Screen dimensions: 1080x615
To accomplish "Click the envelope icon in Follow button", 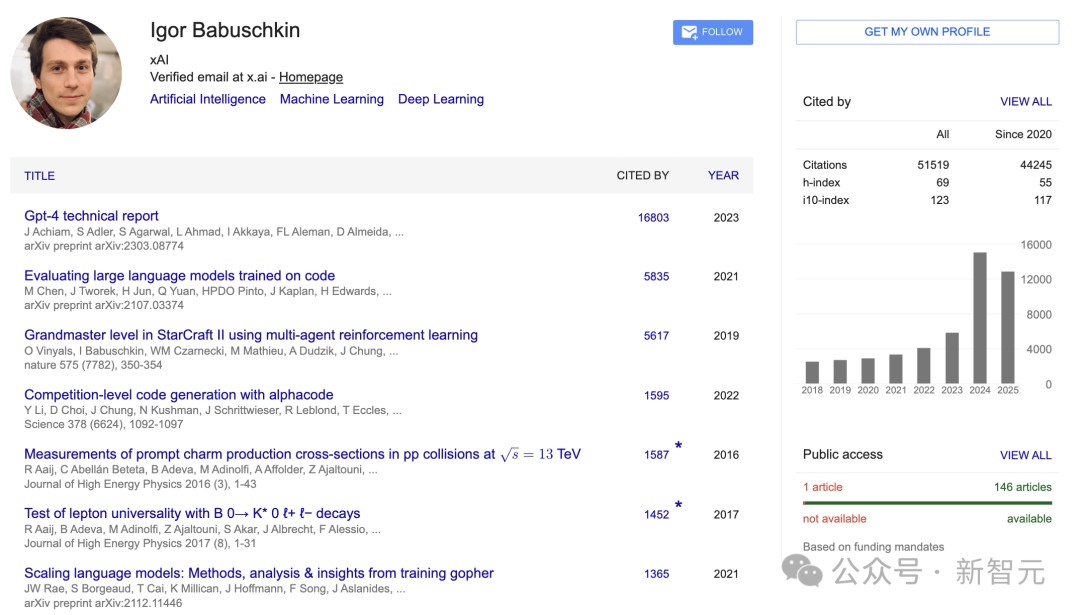I will click(x=689, y=32).
